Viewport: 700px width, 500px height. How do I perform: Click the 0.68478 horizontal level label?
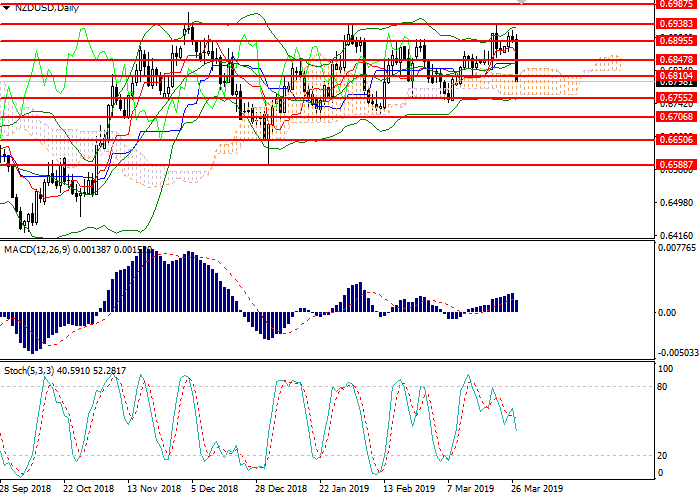673,60
